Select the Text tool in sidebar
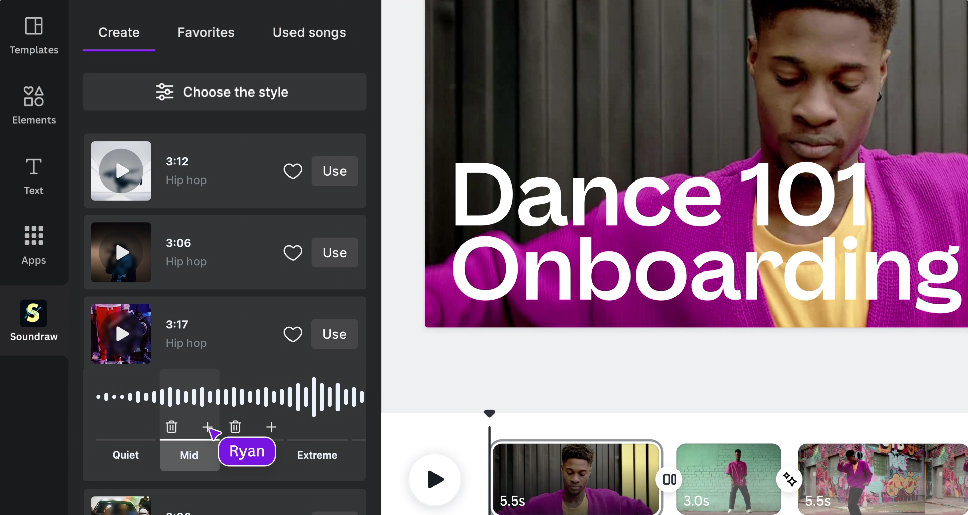This screenshot has width=968, height=515. click(x=34, y=174)
